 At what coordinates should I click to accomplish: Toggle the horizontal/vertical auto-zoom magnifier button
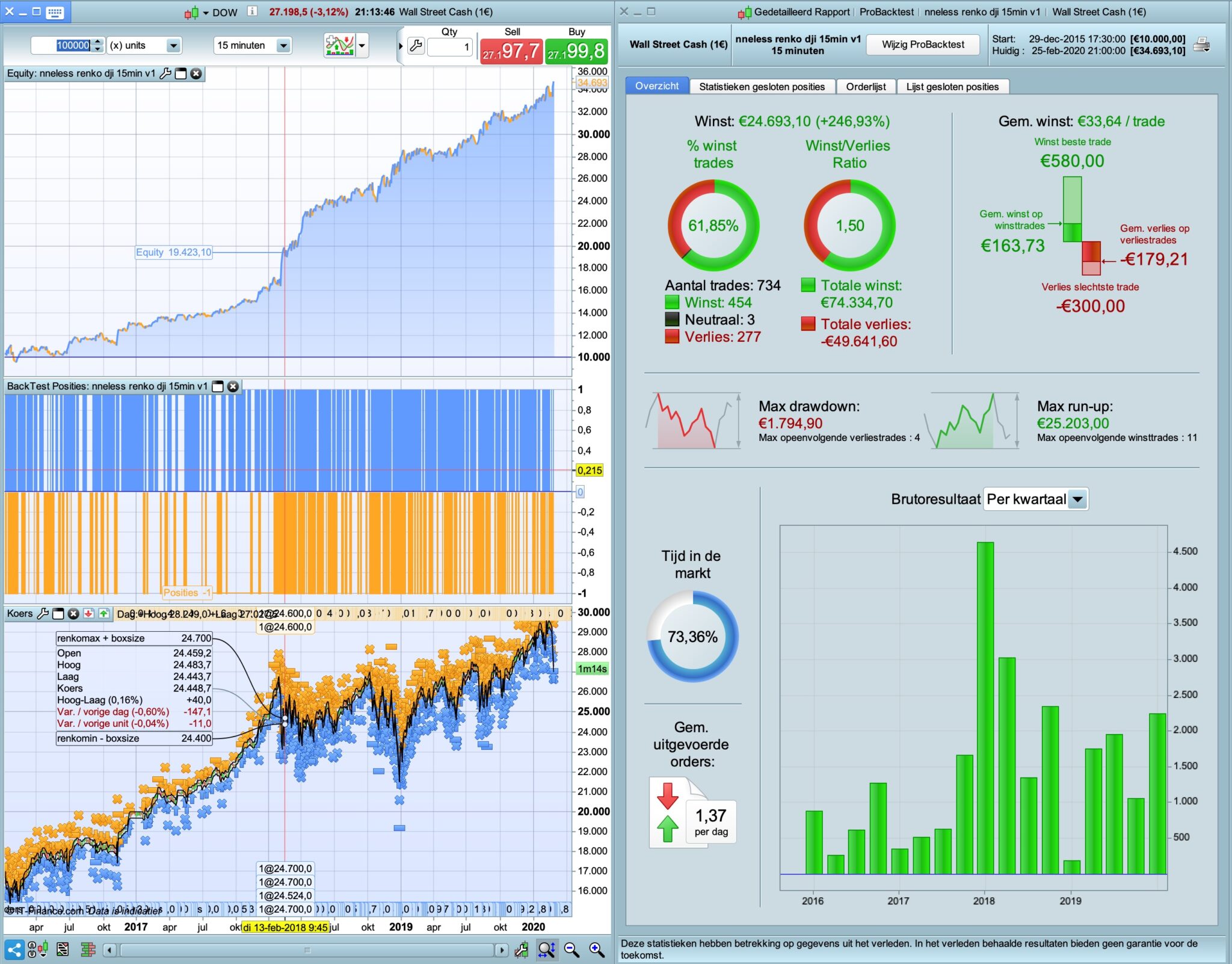point(546,950)
